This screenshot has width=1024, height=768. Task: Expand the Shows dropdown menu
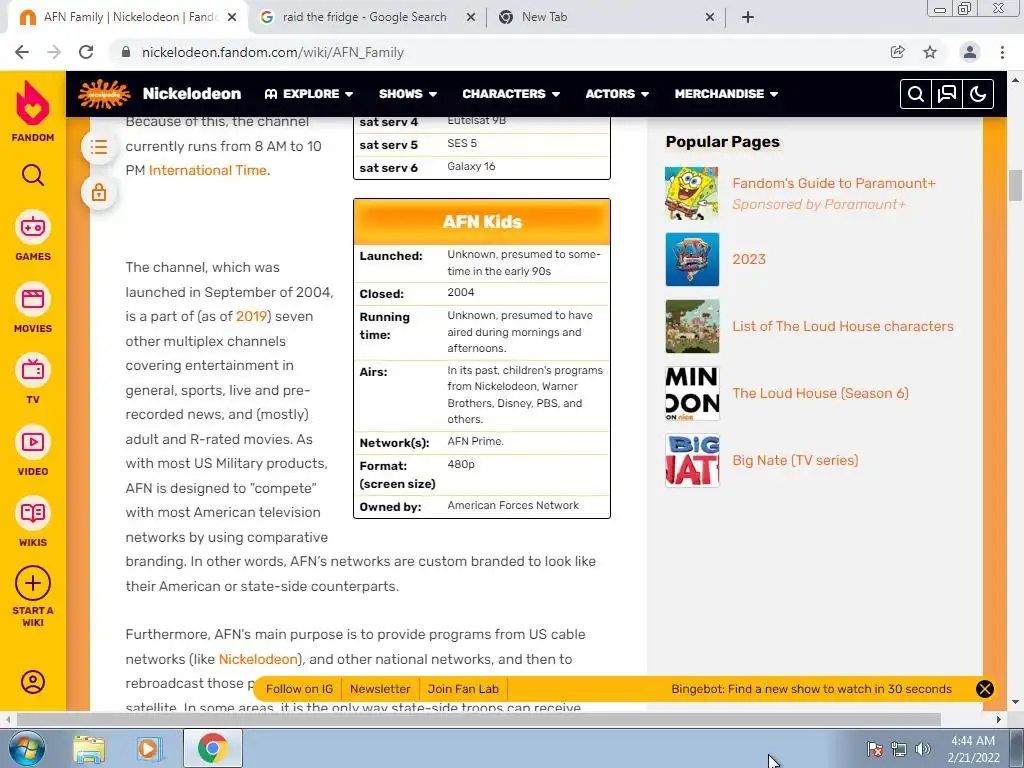pos(408,94)
